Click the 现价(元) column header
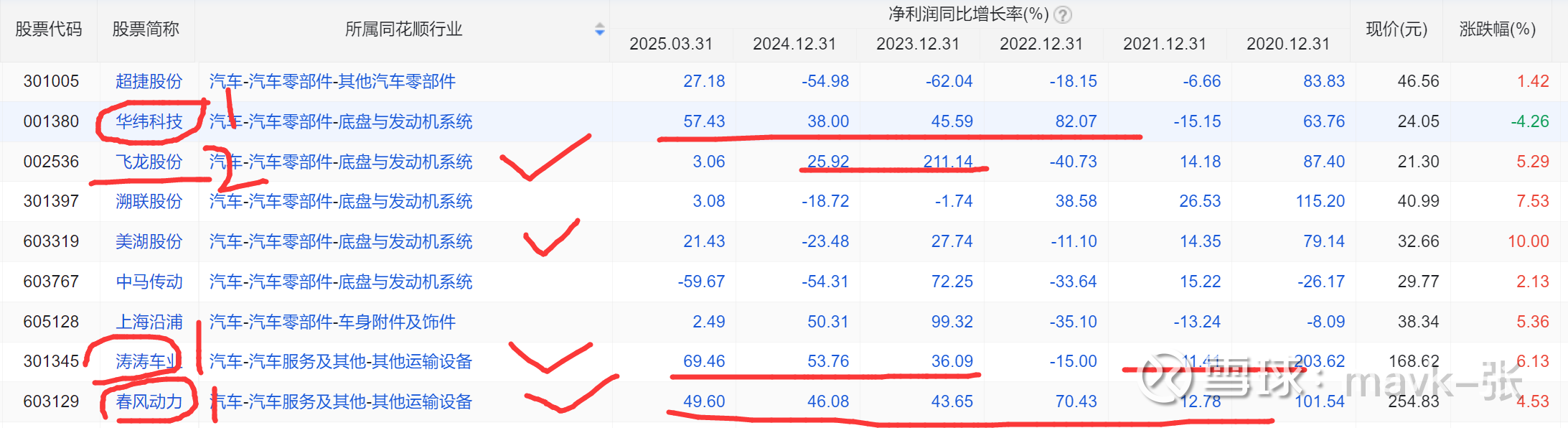Viewport: 1568px width, 428px height. click(1396, 29)
